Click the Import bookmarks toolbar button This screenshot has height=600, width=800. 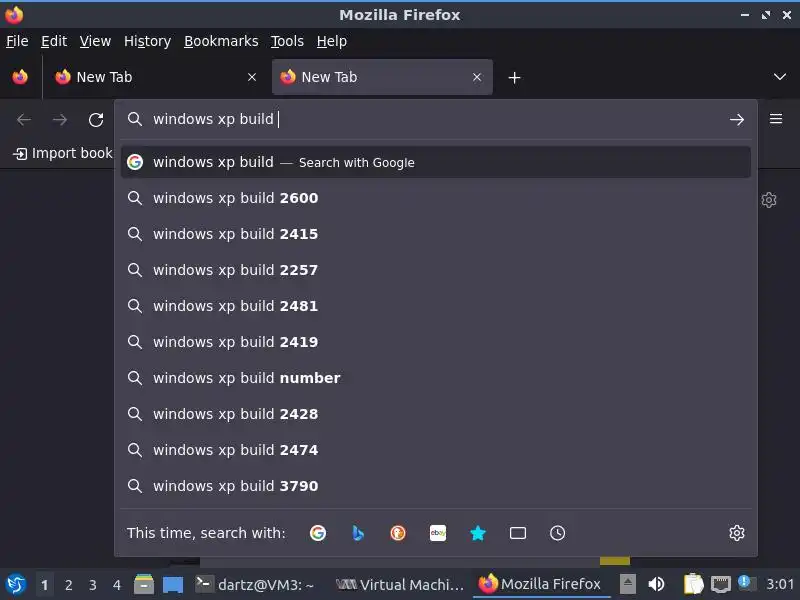click(62, 153)
